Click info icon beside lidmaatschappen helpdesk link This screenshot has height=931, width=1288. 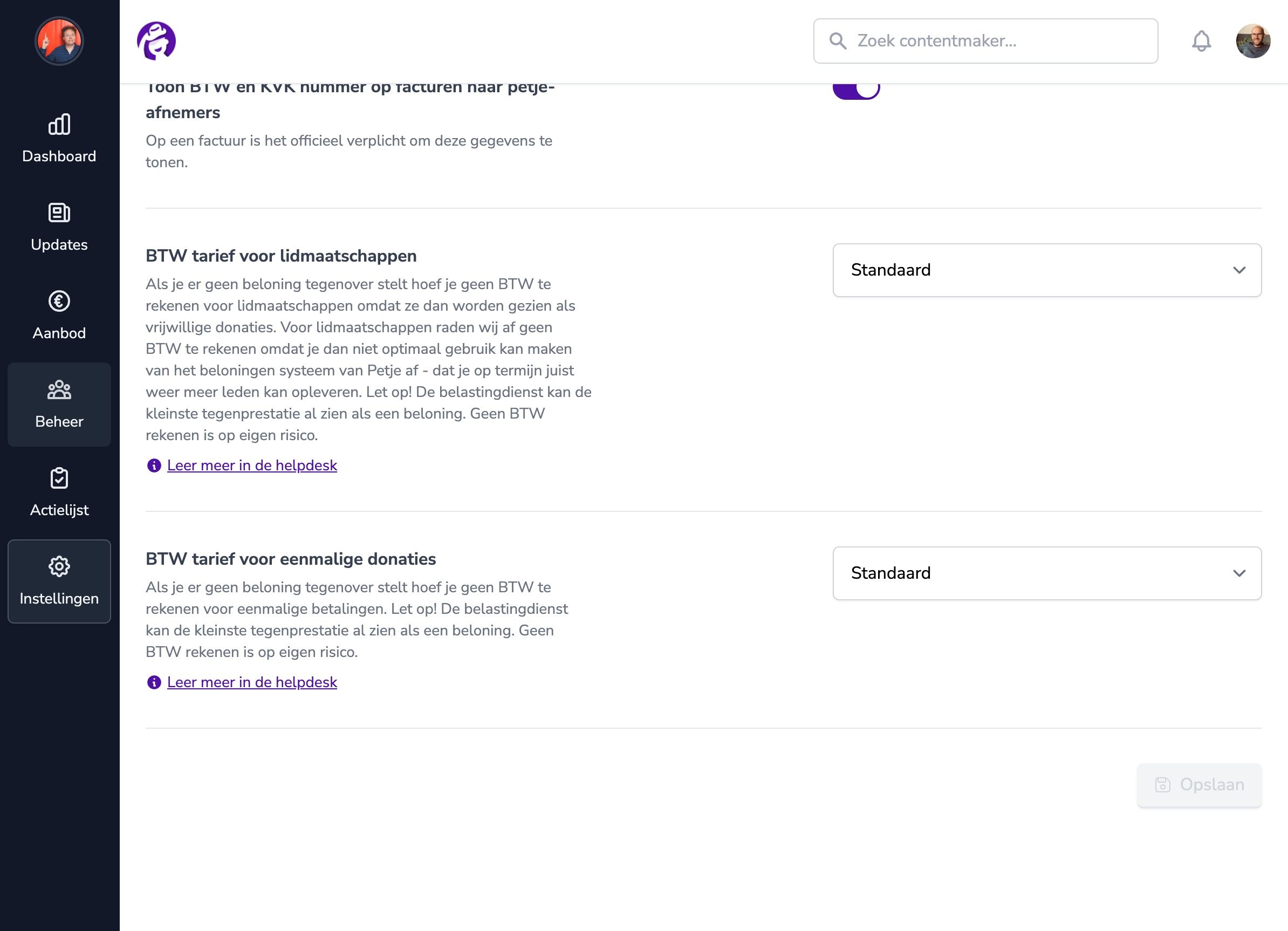tap(154, 466)
